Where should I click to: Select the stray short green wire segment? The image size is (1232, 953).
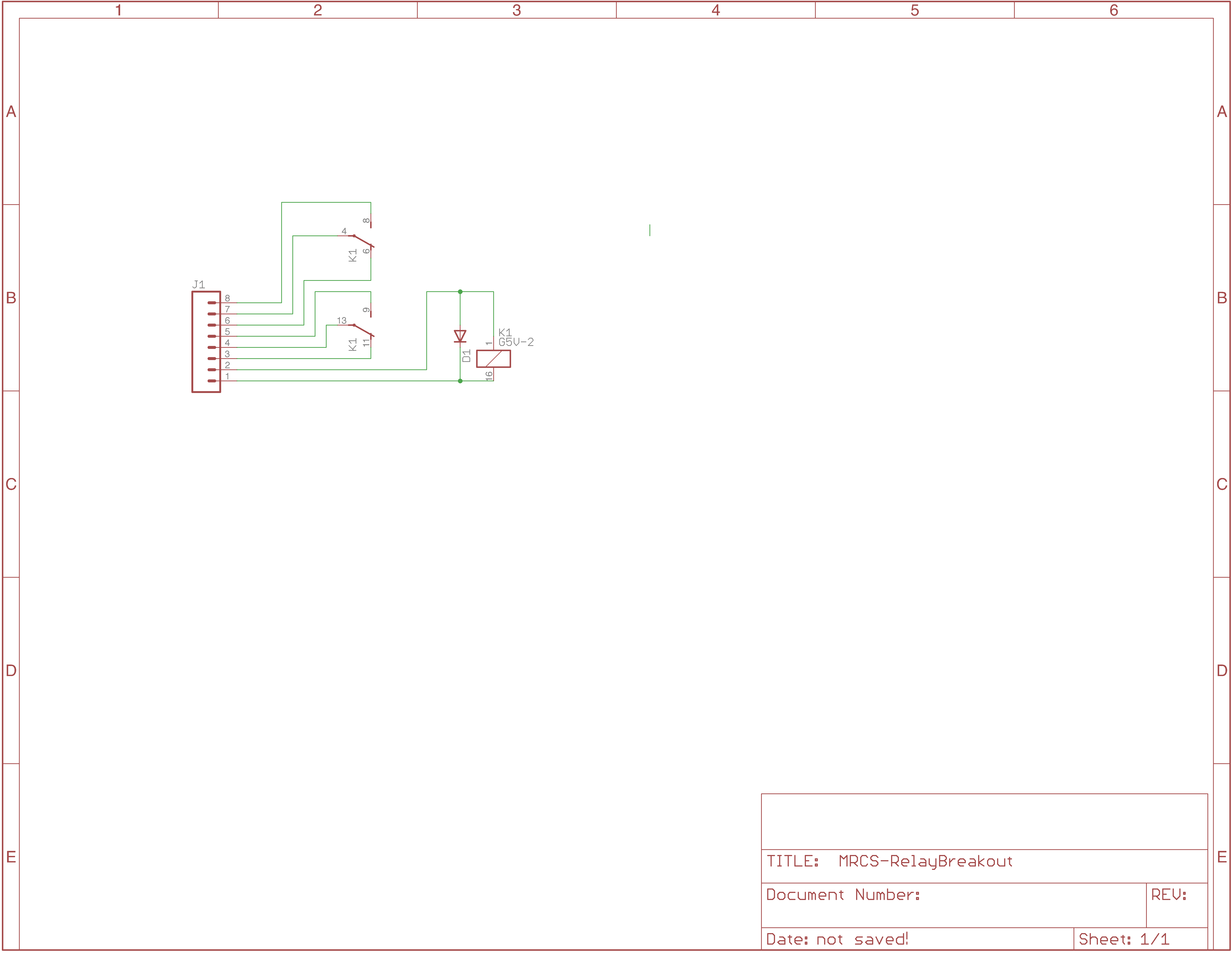pos(650,230)
